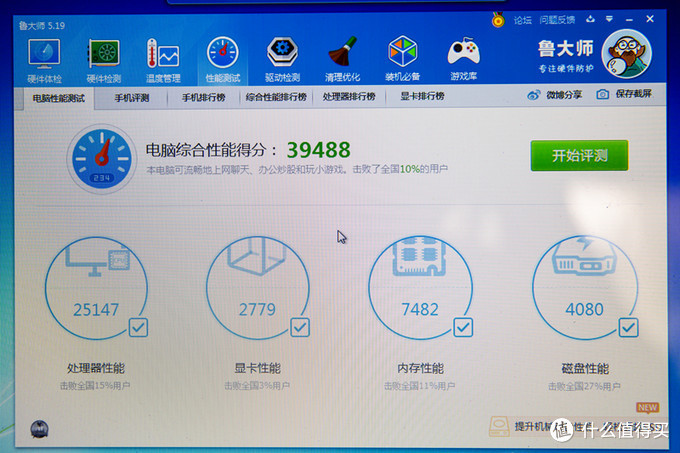Click the 磁盘性能 label
Image resolution: width=680 pixels, height=453 pixels.
(x=585, y=369)
